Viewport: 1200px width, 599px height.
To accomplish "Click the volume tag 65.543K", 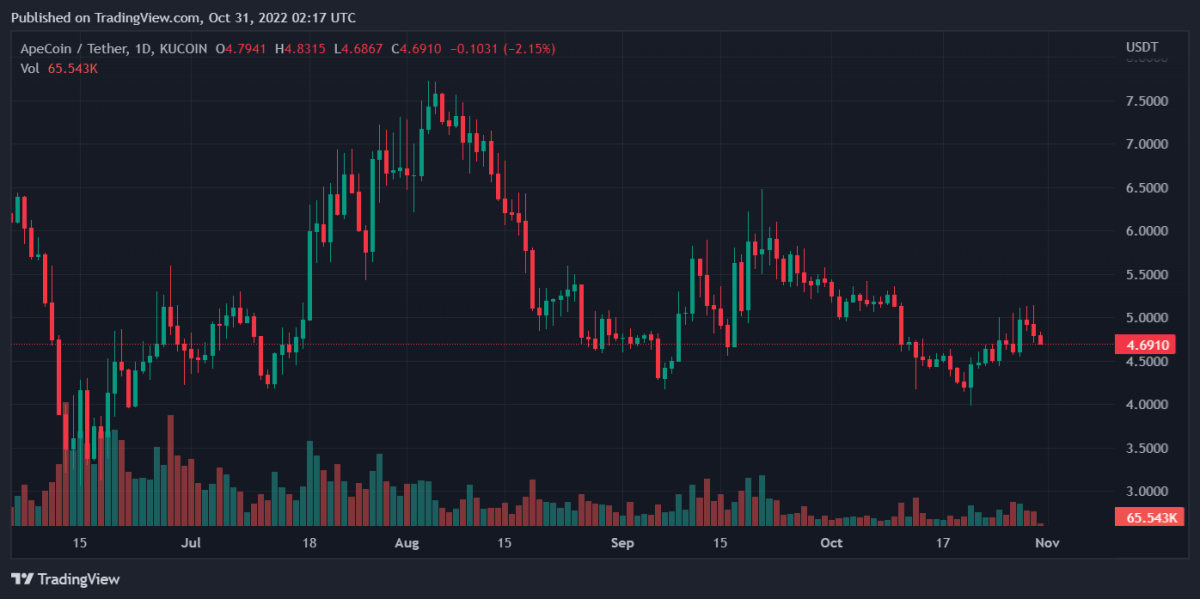I will (1147, 518).
